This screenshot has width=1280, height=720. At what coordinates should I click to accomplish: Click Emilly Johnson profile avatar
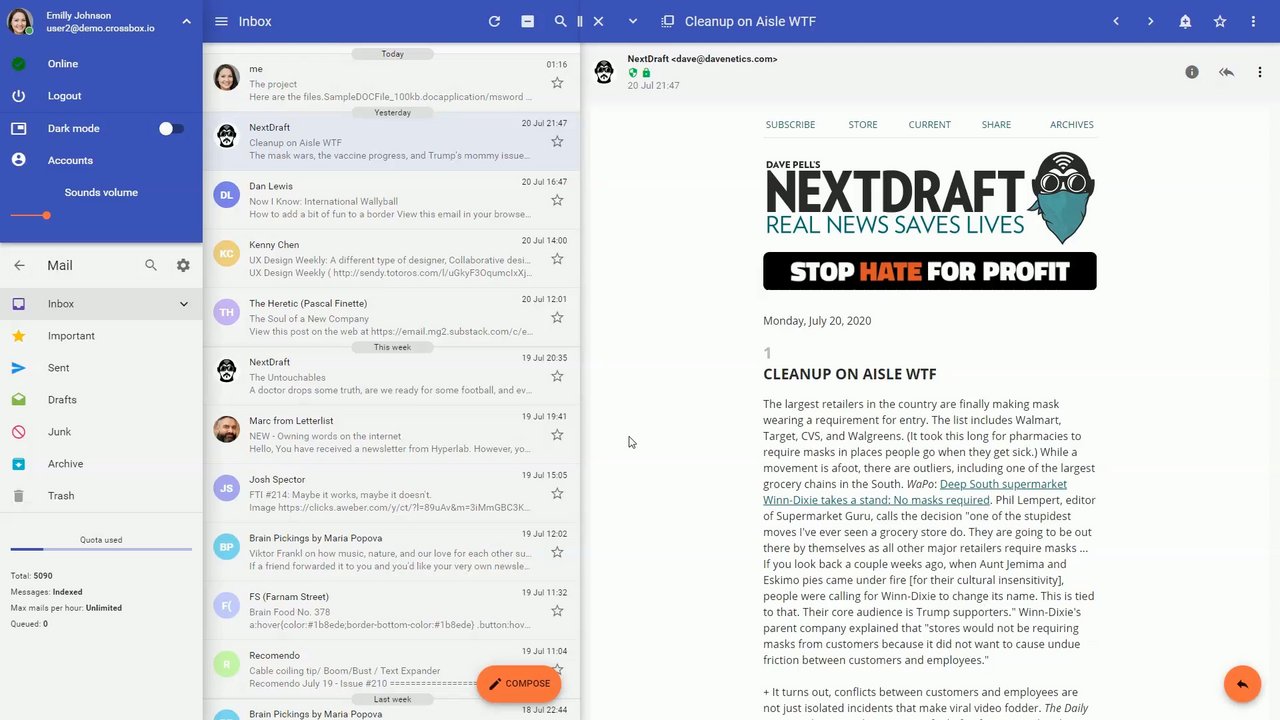[x=20, y=21]
